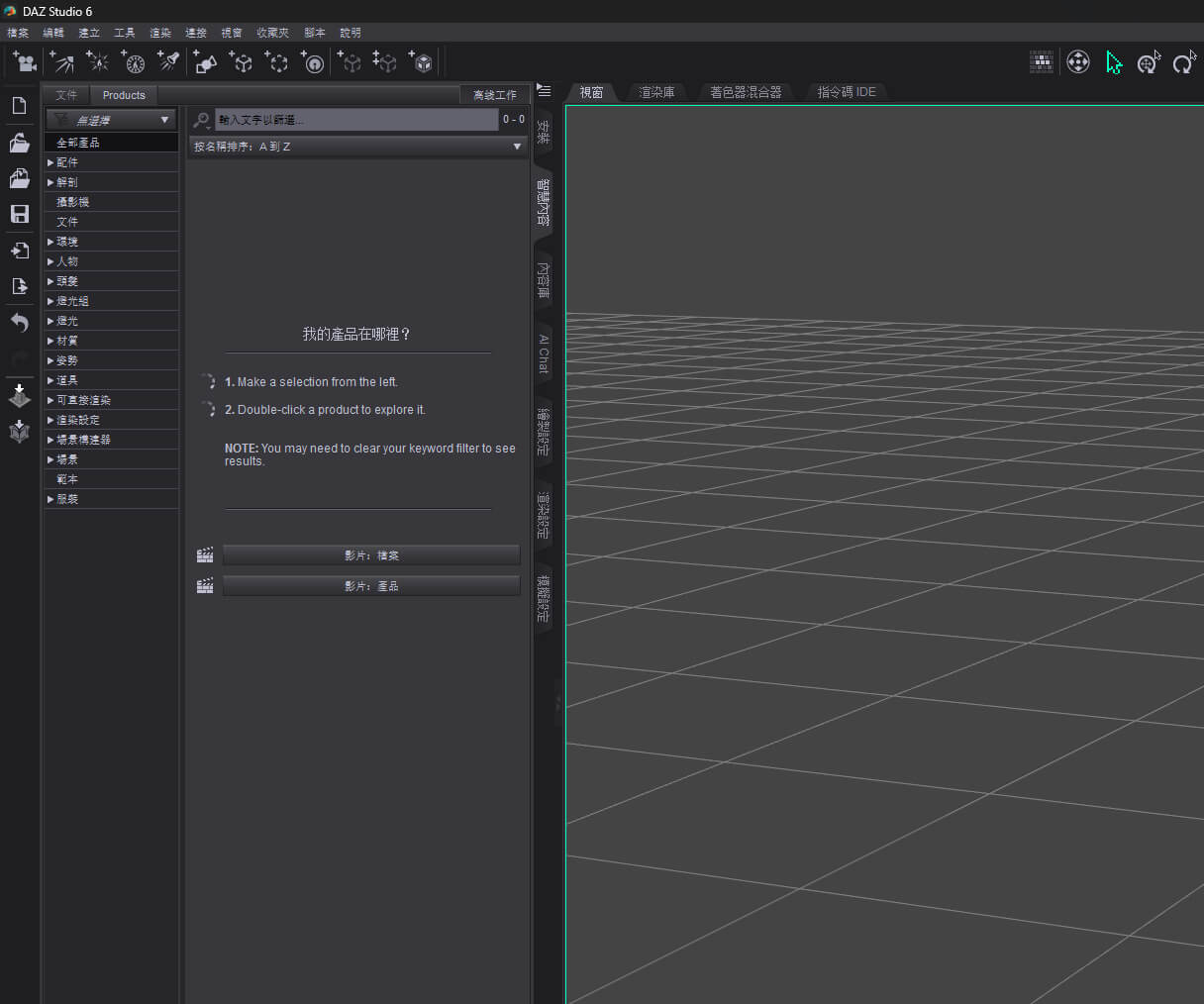
Task: Open the 檔案 menu
Action: 18,33
